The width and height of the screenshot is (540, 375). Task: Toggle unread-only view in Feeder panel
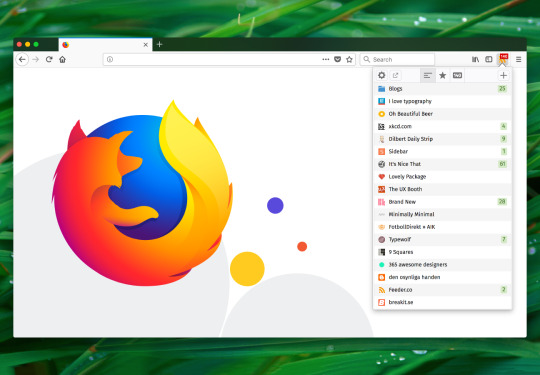coord(457,75)
